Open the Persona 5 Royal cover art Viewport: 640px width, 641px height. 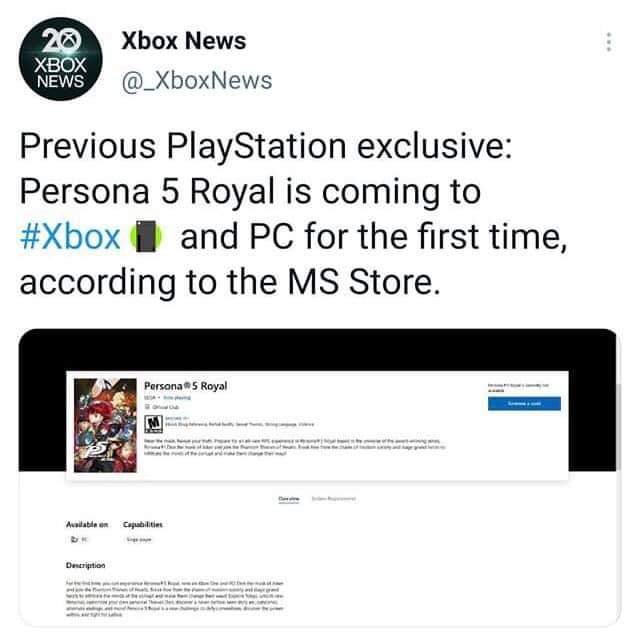(105, 426)
